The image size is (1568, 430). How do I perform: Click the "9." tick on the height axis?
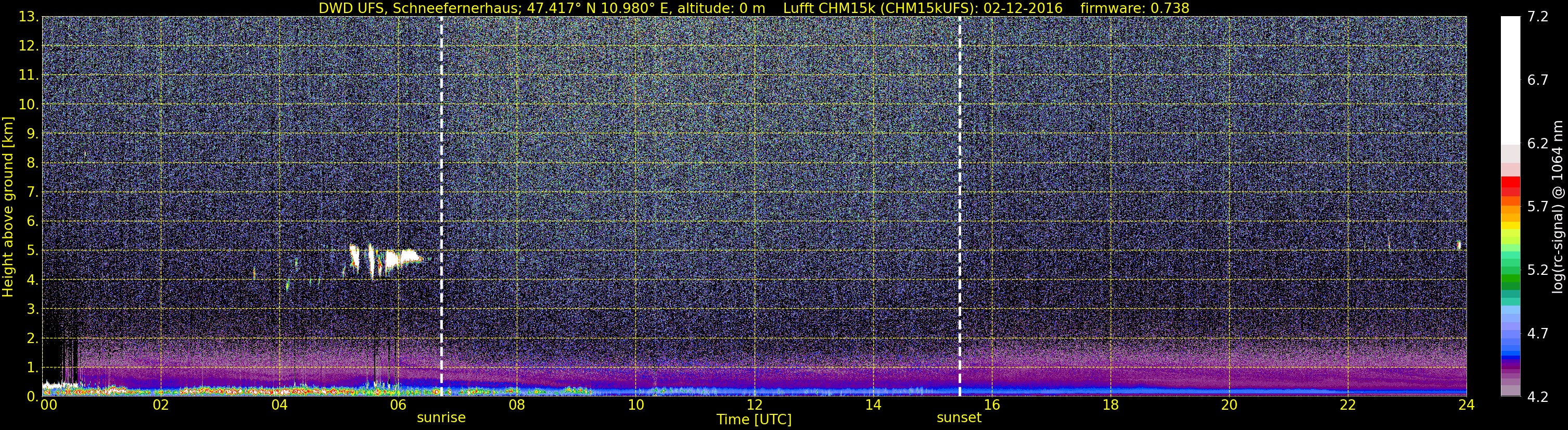point(32,133)
